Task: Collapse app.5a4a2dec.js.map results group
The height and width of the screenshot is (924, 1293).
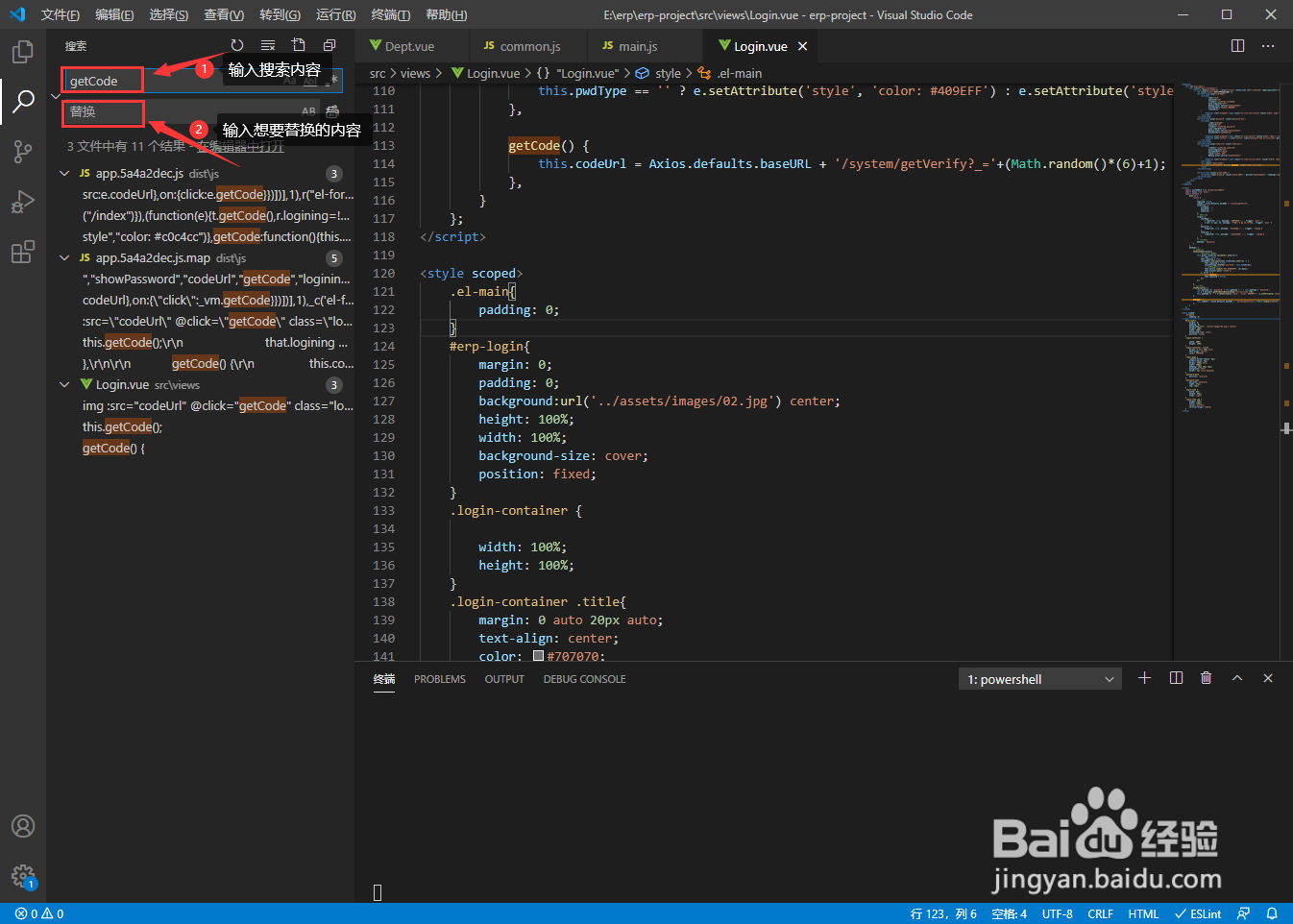Action: click(64, 258)
